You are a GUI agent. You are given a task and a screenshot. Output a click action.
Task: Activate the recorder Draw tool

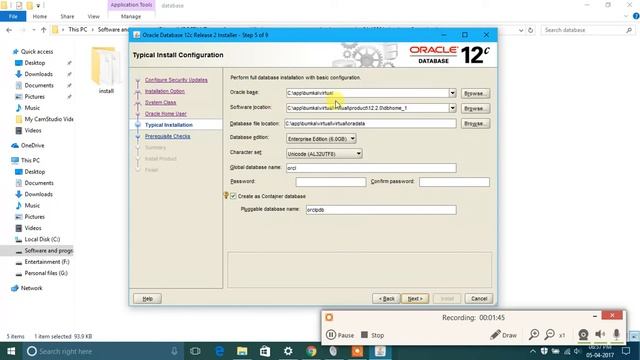point(503,335)
